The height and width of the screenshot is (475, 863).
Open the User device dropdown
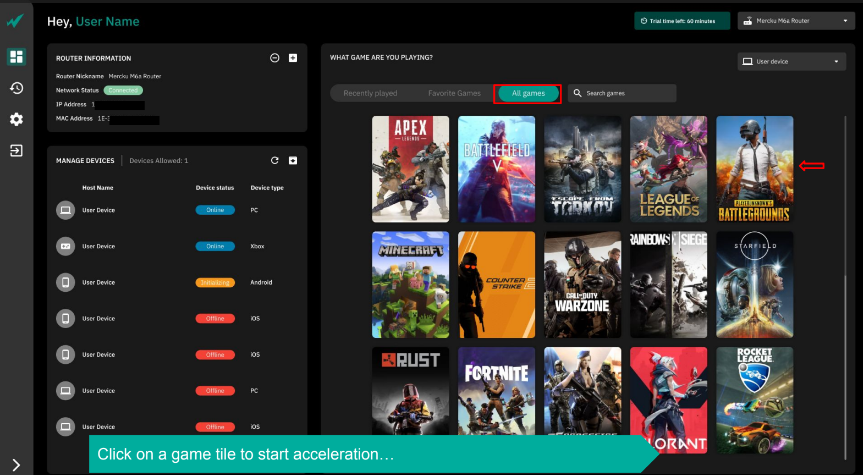click(x=792, y=62)
